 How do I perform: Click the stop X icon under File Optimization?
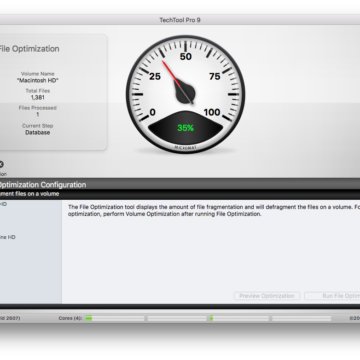[1, 164]
